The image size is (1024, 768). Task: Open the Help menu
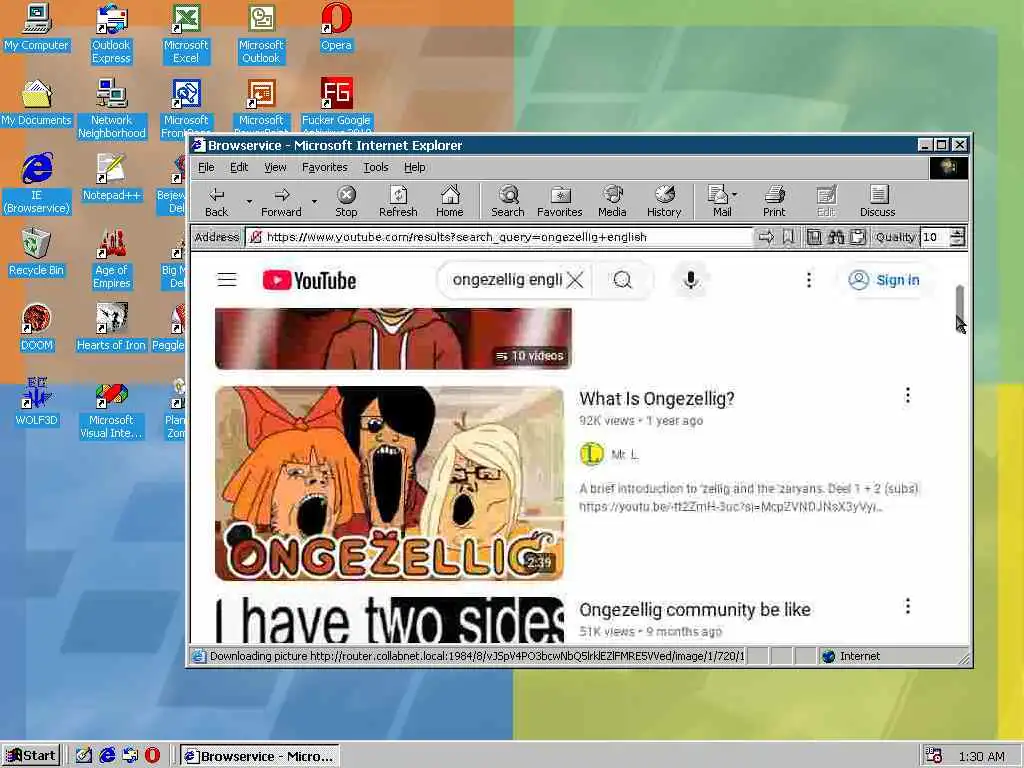(415, 167)
